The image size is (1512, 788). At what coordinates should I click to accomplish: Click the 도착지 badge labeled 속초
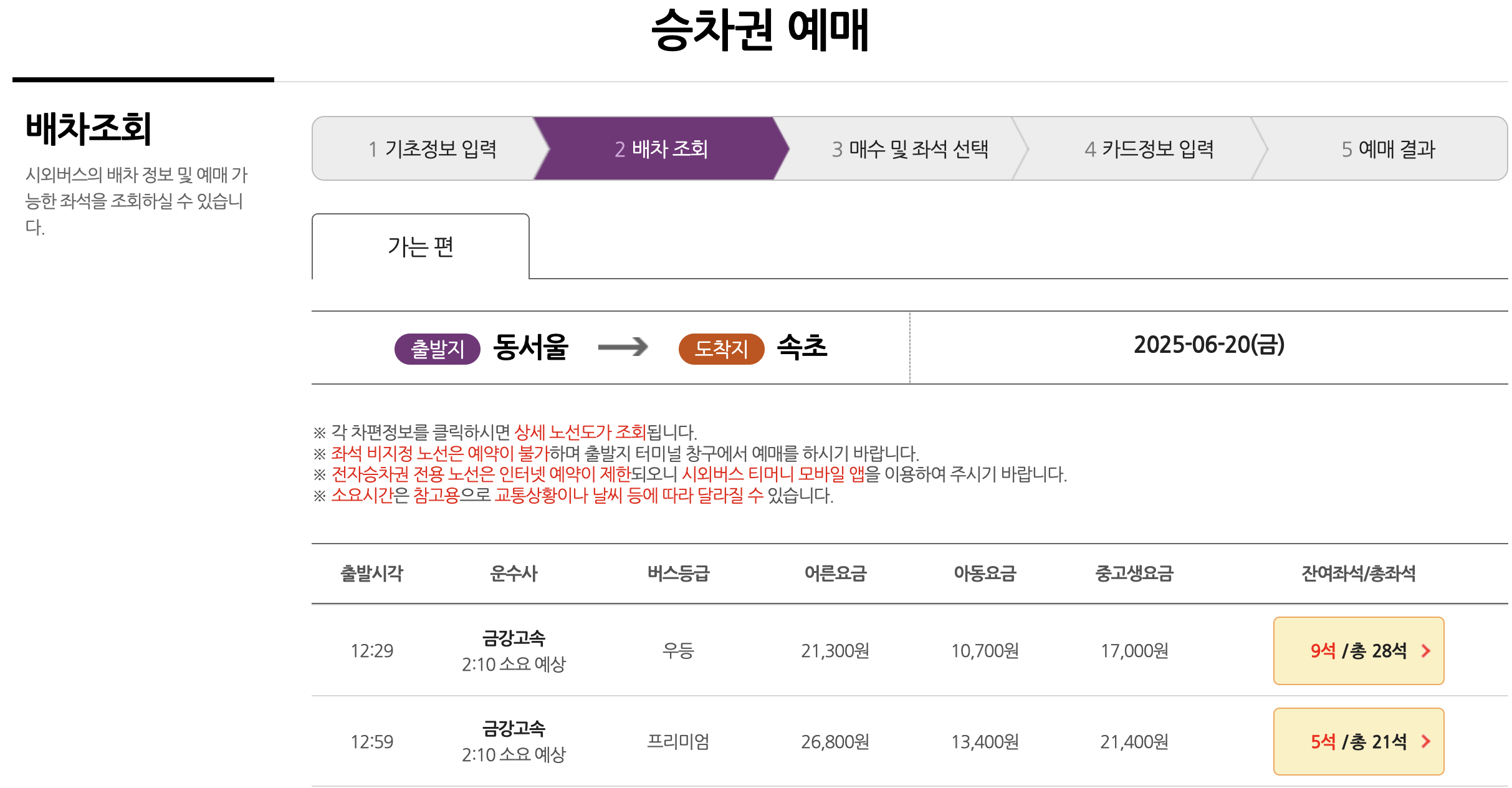[721, 349]
